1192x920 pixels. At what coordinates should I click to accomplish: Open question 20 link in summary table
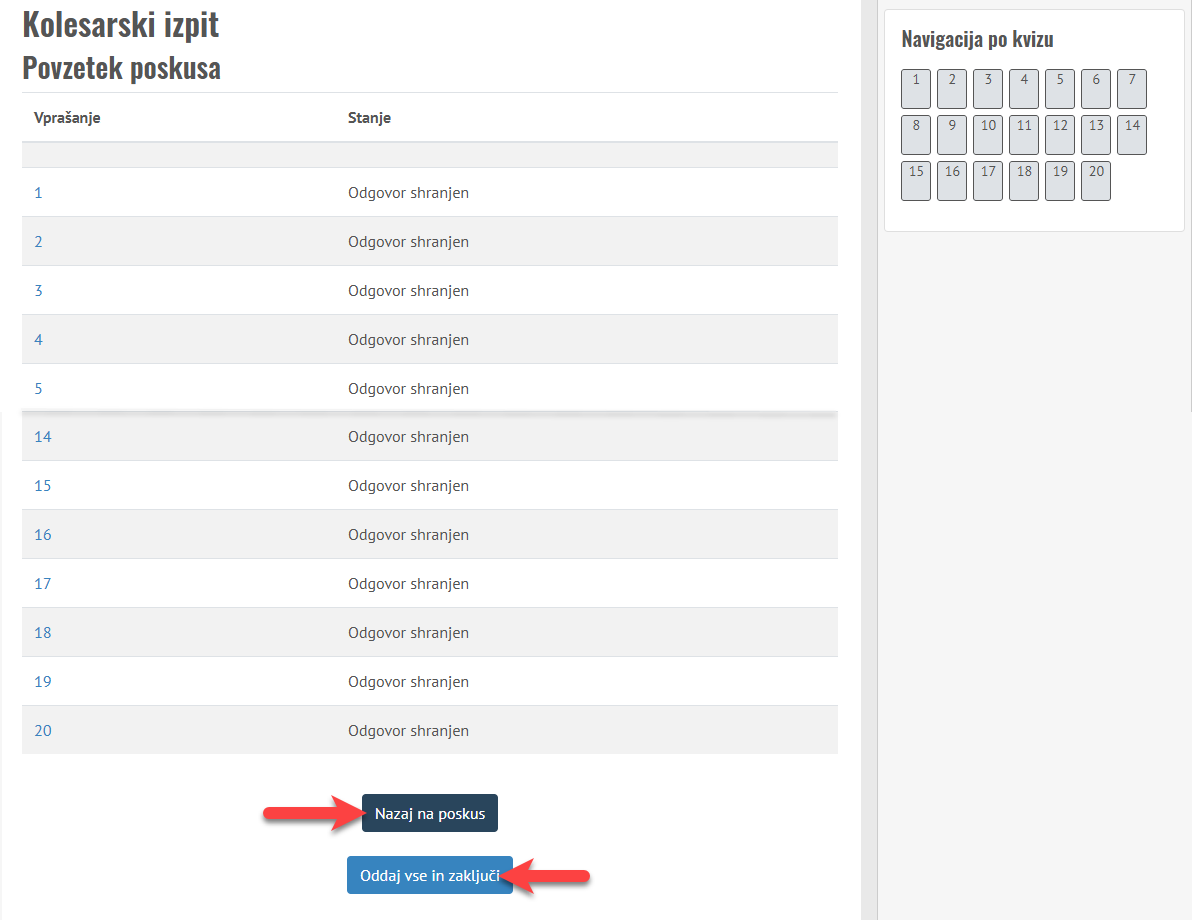point(43,731)
